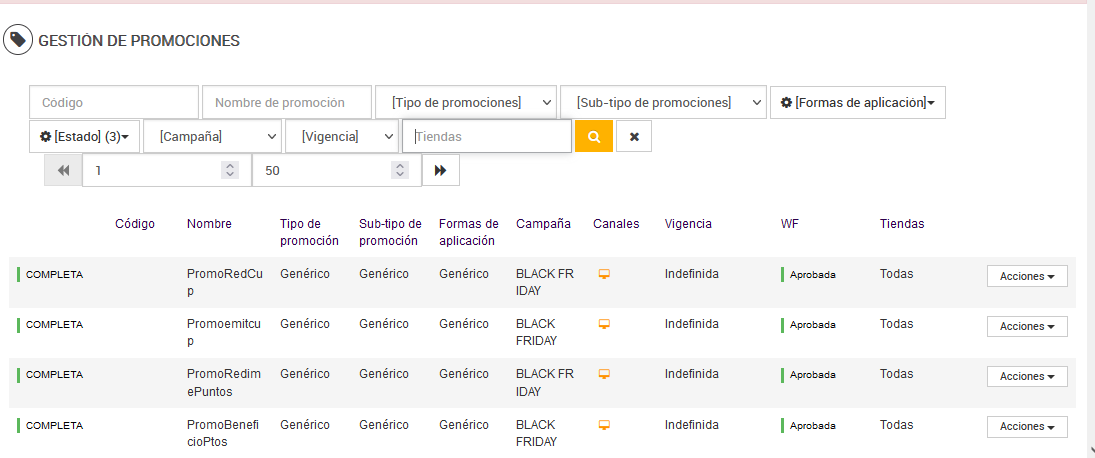The height and width of the screenshot is (458, 1095).
Task: Select the Campaña dropdown
Action: 212,136
